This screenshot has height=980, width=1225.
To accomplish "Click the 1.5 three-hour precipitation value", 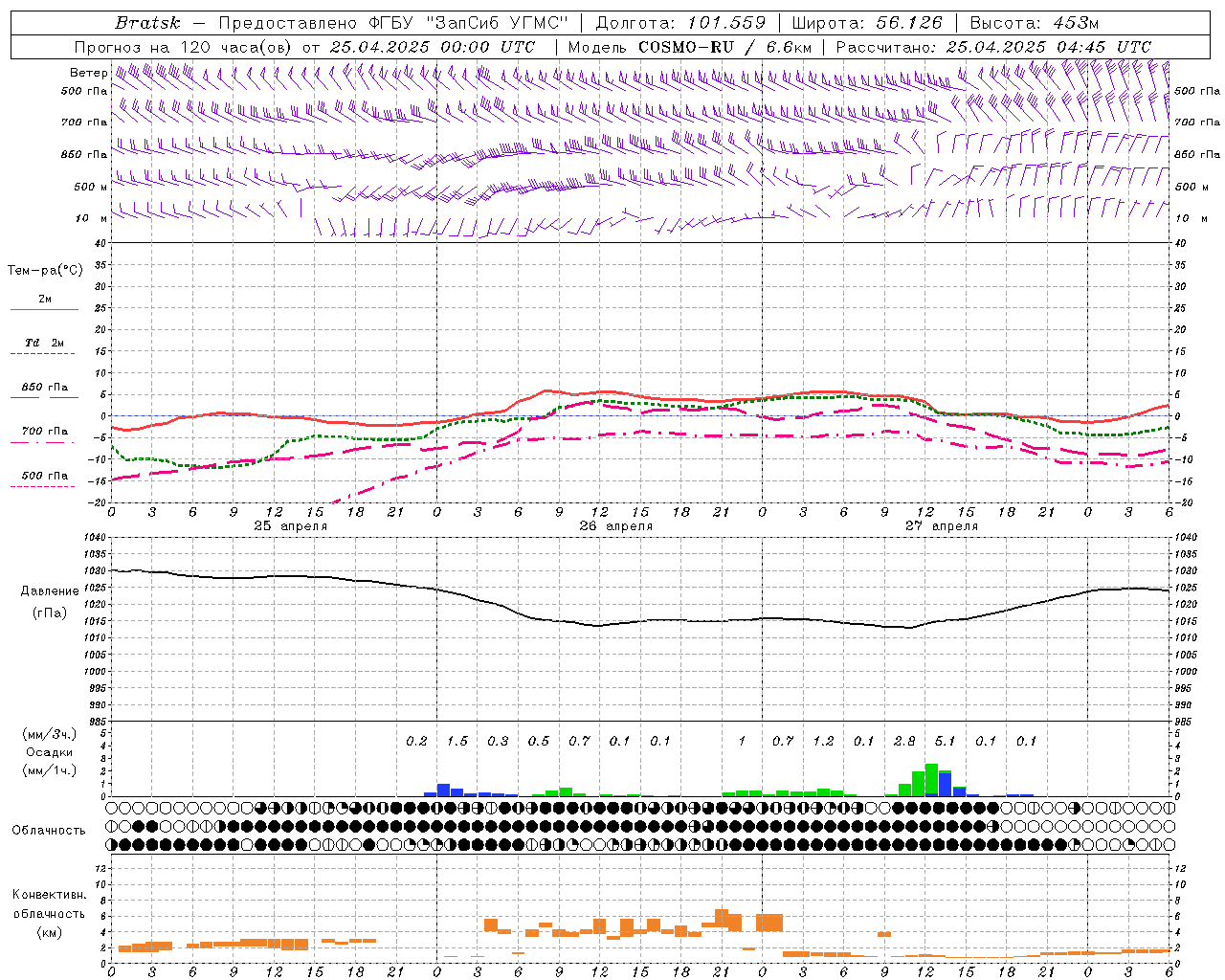I will tap(457, 742).
